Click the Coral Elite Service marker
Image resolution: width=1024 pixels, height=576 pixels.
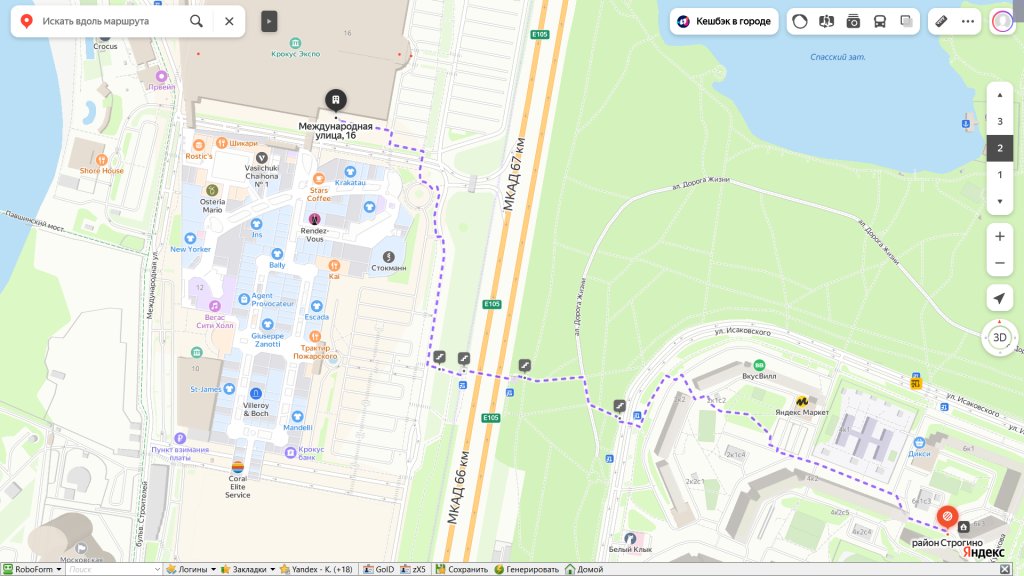click(x=238, y=467)
